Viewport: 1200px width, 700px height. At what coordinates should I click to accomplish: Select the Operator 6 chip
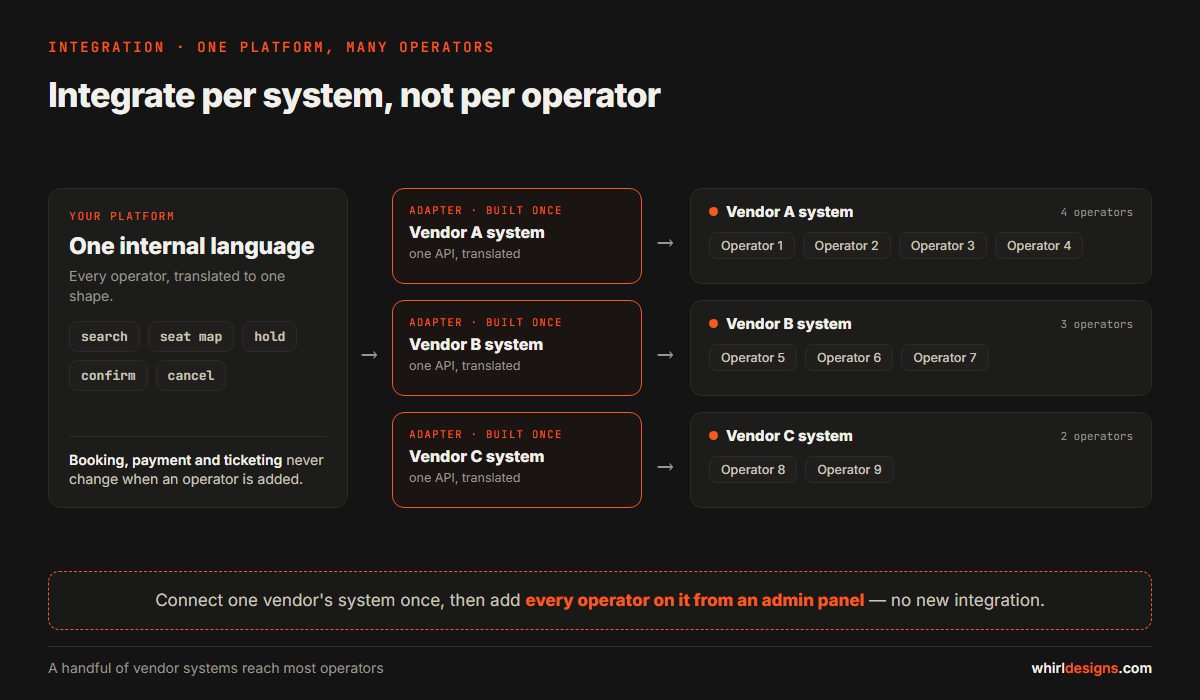click(x=849, y=358)
